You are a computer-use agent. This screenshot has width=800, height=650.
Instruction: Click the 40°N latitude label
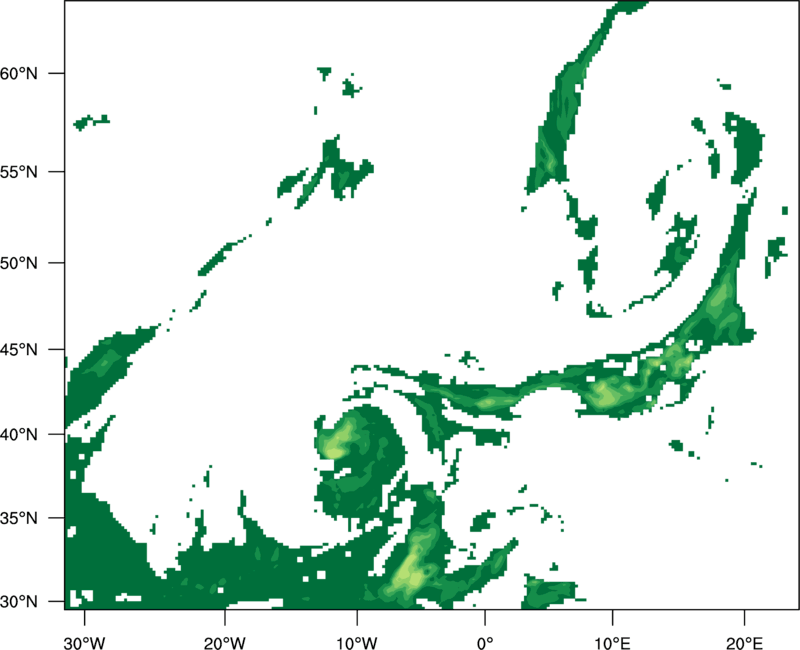(x=19, y=435)
